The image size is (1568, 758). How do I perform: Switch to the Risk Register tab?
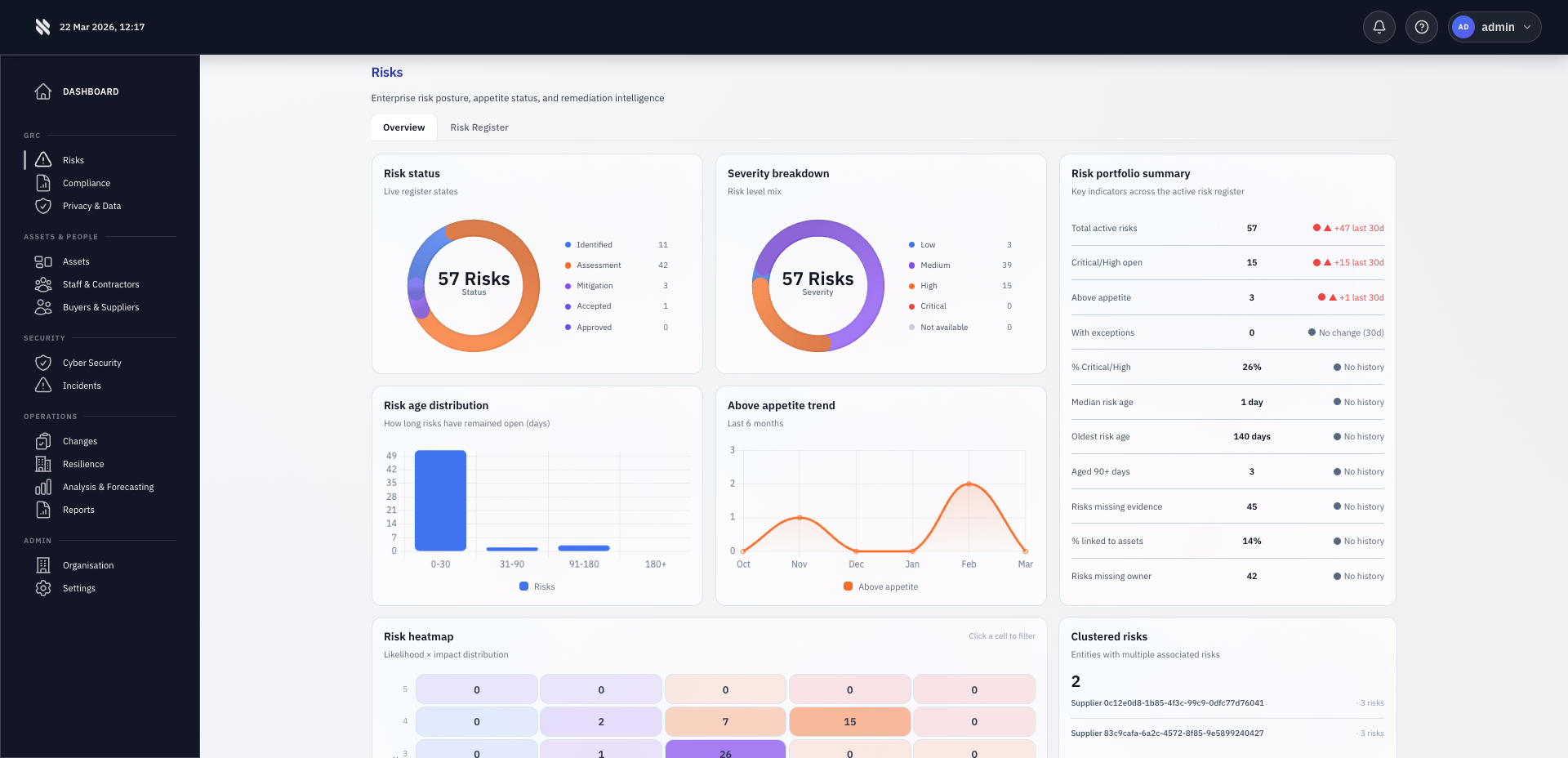click(479, 127)
